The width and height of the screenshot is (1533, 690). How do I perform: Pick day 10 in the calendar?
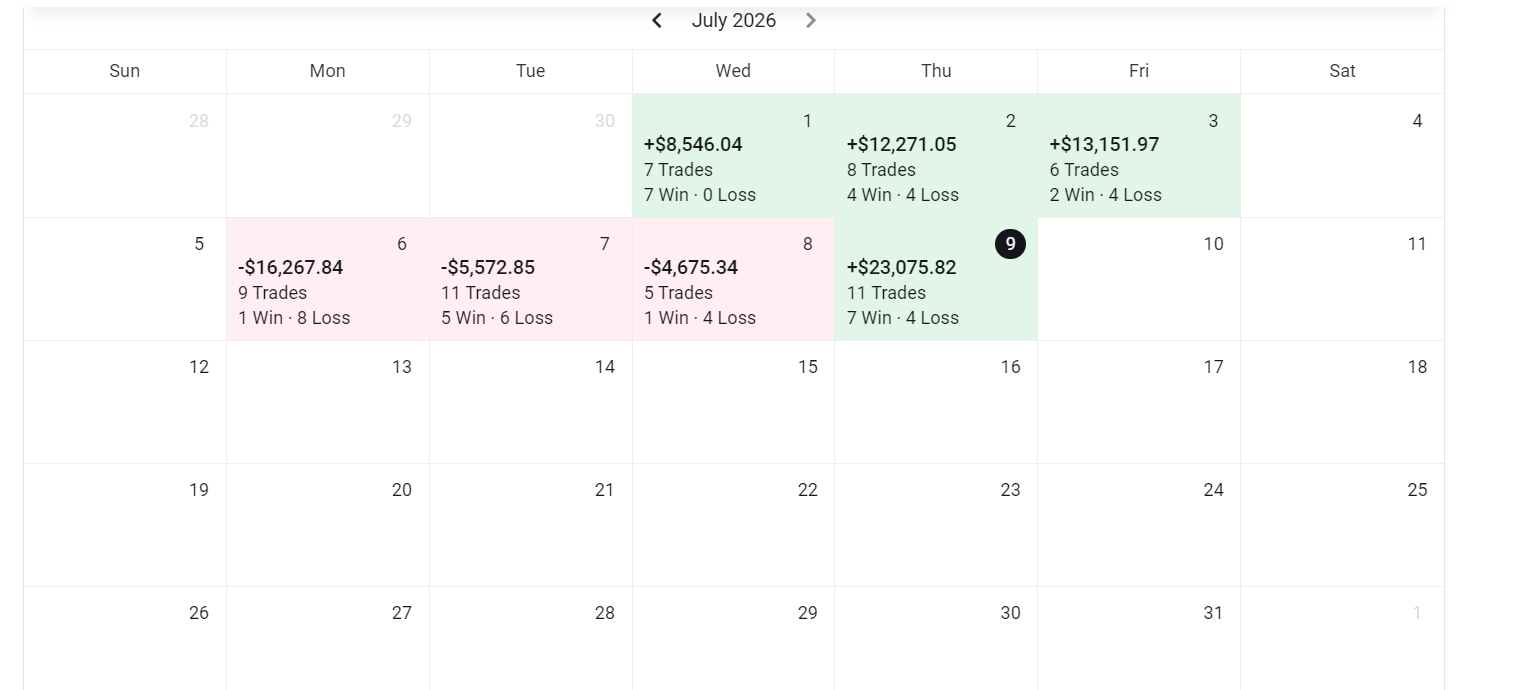[1139, 279]
